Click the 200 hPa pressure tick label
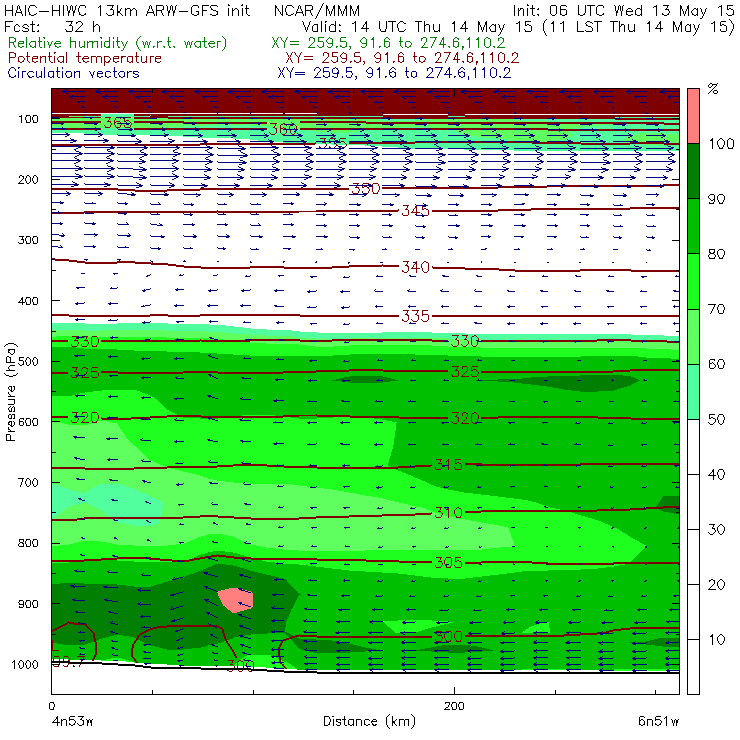Image resolution: width=740 pixels, height=740 pixels. [x=28, y=179]
